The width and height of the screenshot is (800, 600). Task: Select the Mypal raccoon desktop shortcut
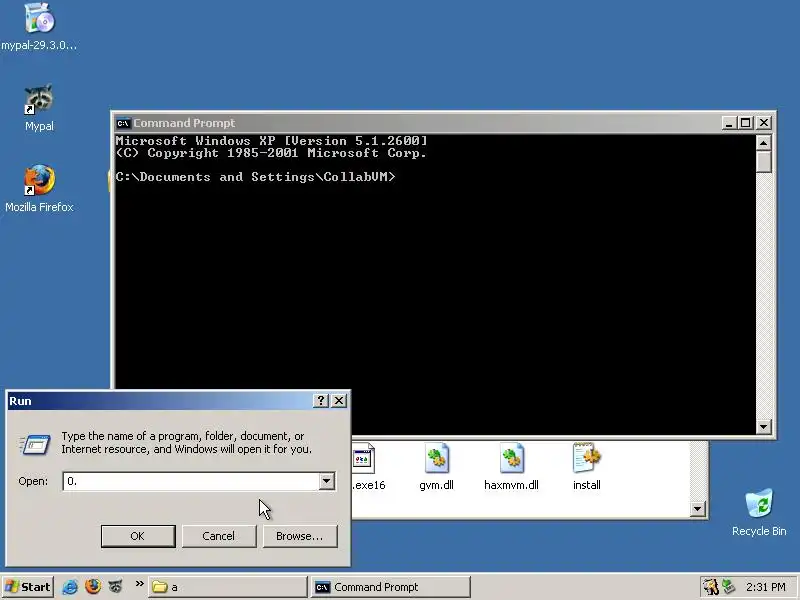(x=39, y=99)
